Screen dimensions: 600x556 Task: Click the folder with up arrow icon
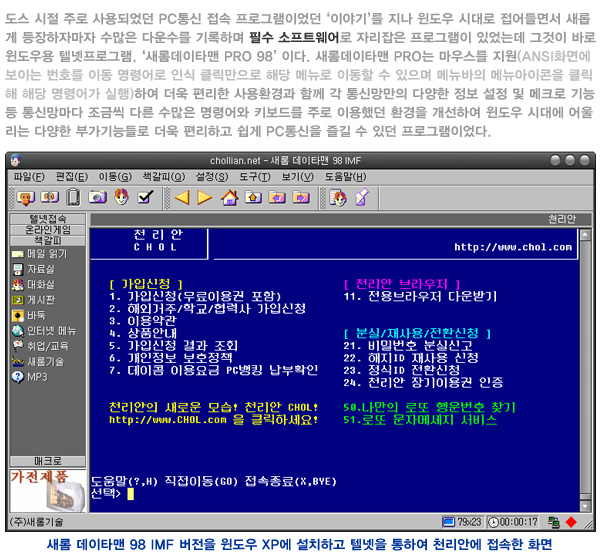coord(253,197)
